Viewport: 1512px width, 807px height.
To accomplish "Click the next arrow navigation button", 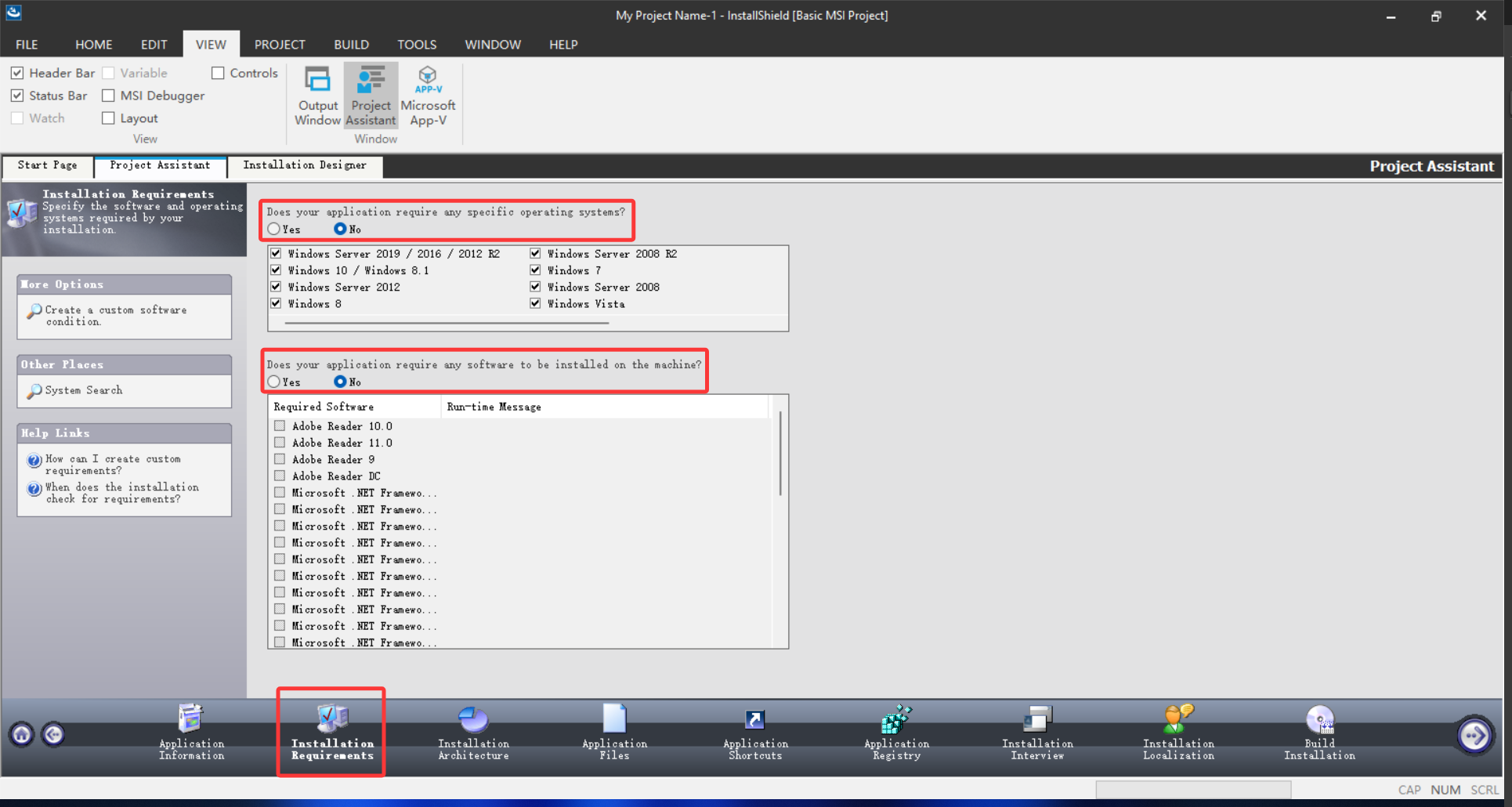I will pos(1474,735).
